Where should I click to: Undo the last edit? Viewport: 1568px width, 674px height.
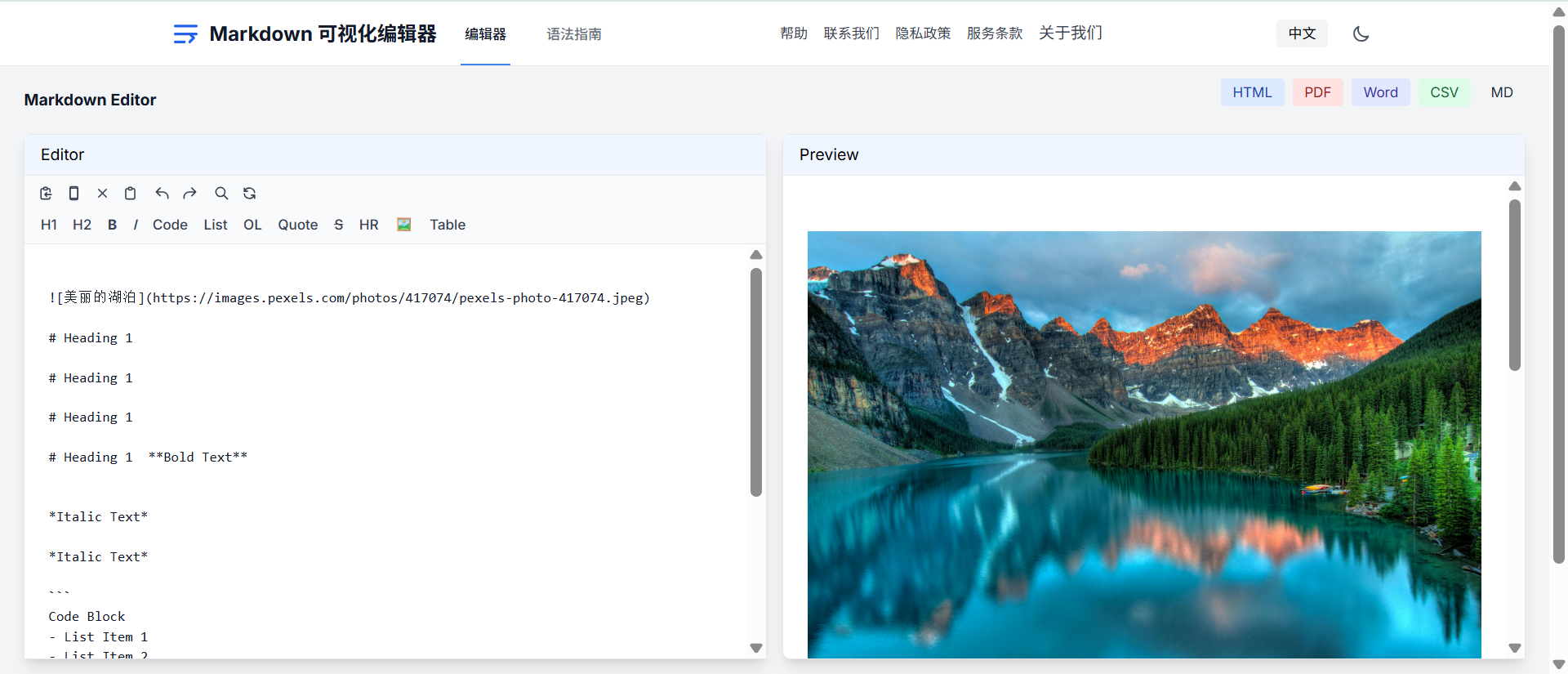pyautogui.click(x=162, y=194)
